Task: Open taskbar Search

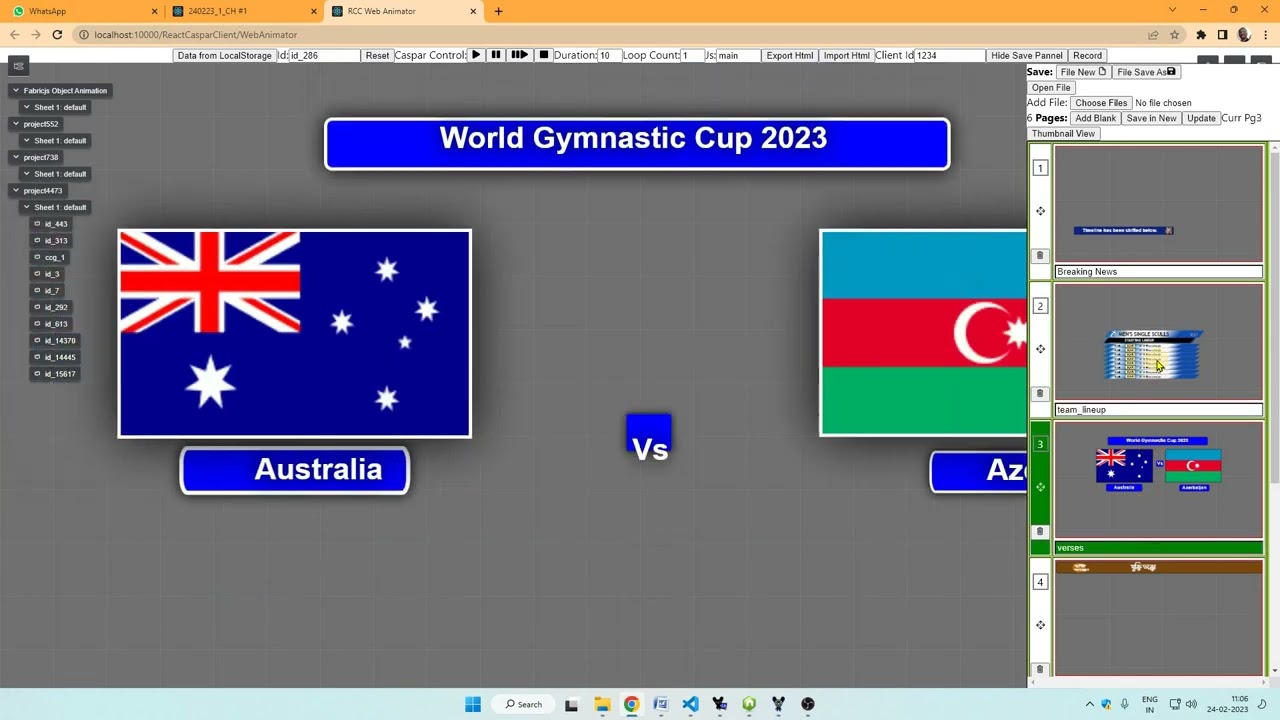Action: click(x=524, y=704)
